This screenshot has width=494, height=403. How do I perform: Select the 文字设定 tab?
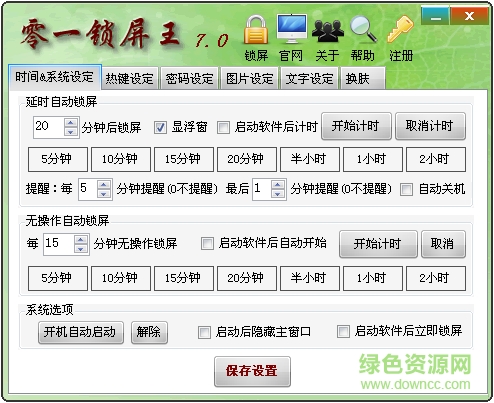point(309,79)
